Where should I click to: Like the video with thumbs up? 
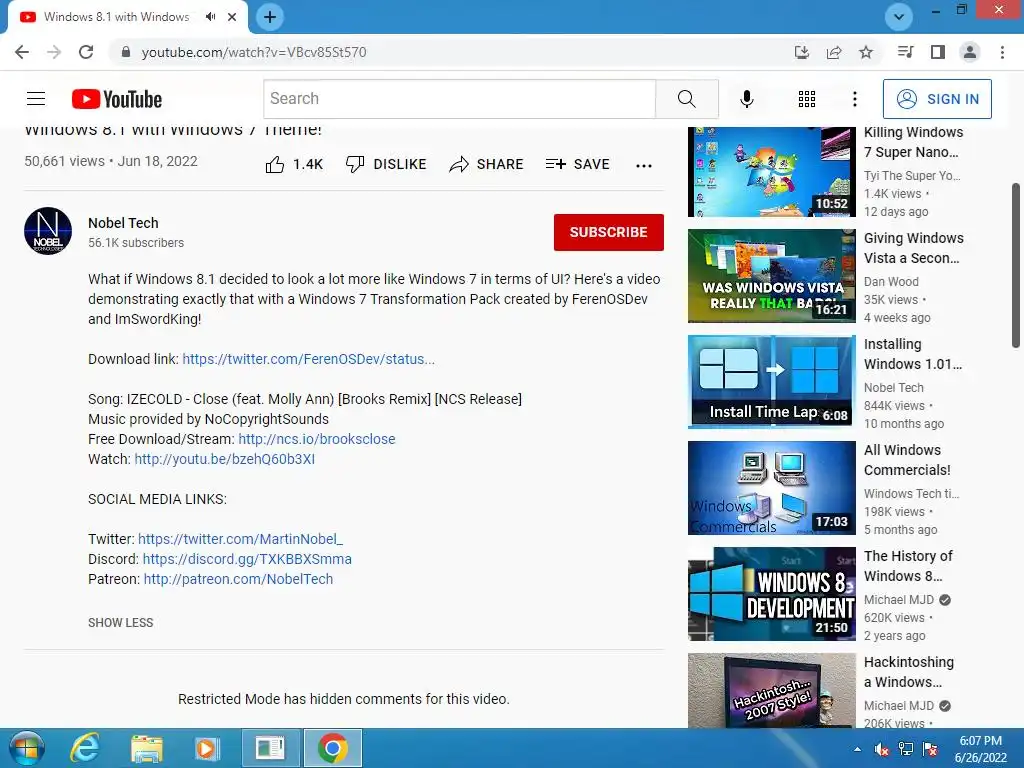pyautogui.click(x=294, y=165)
